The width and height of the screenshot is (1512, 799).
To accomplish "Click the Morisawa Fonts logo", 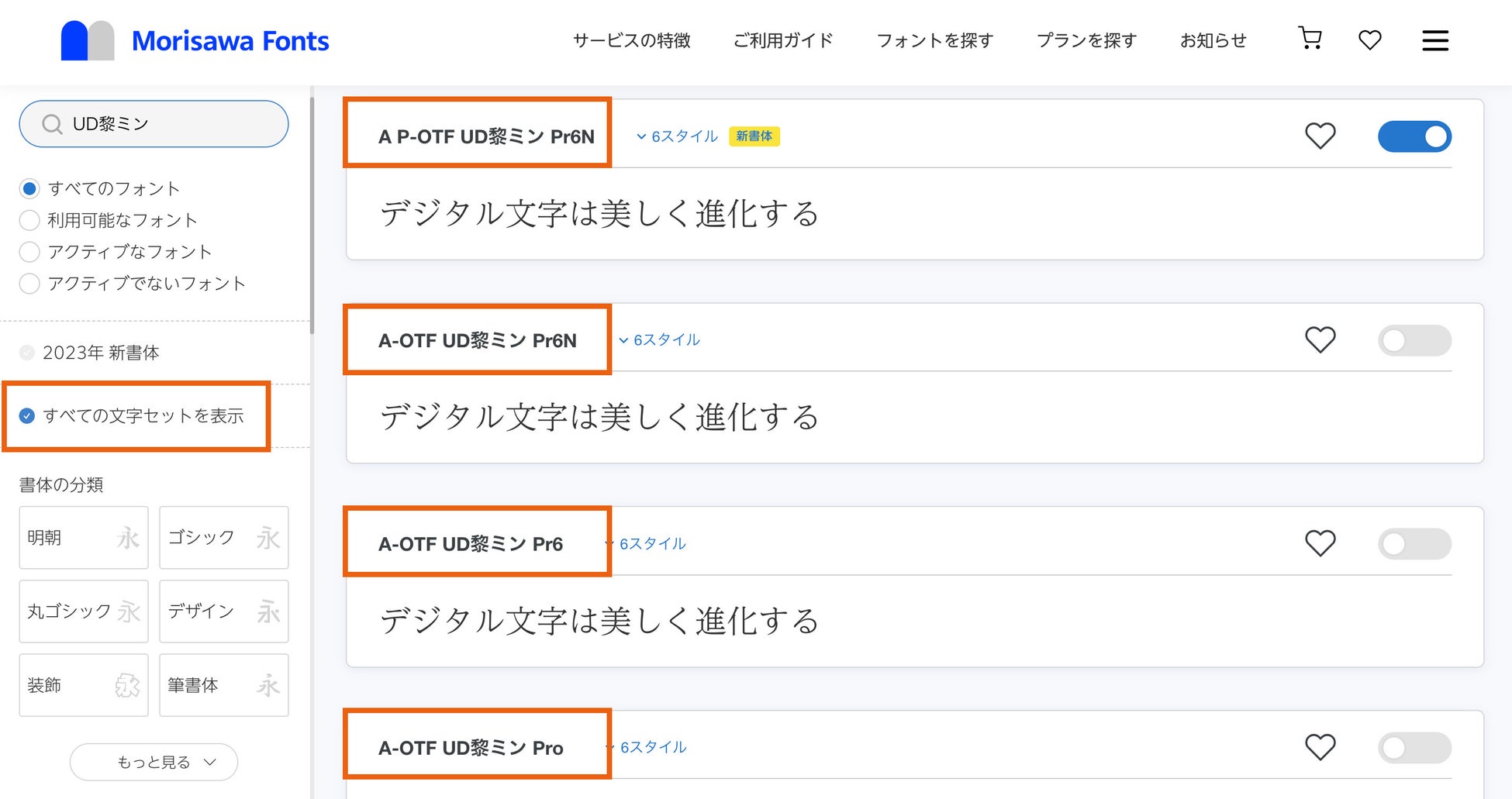I will (x=195, y=40).
